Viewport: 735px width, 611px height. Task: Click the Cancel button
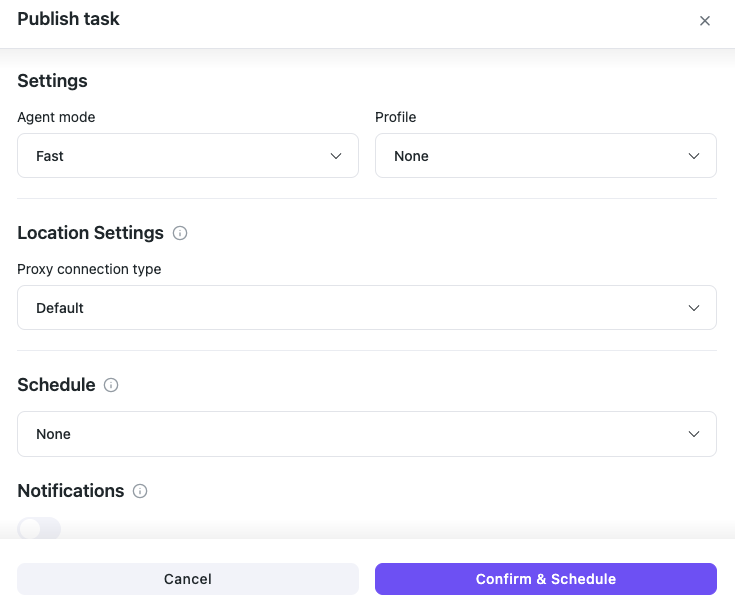(x=188, y=579)
